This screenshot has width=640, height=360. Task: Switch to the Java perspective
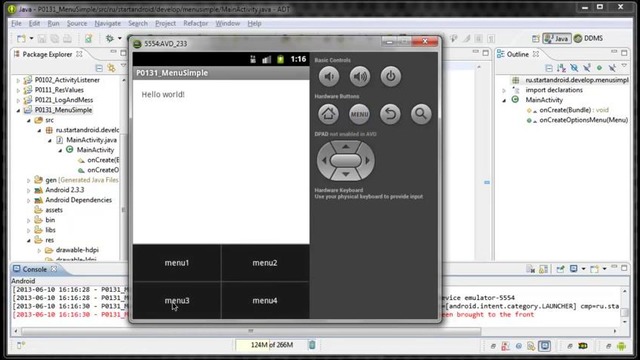pos(557,38)
